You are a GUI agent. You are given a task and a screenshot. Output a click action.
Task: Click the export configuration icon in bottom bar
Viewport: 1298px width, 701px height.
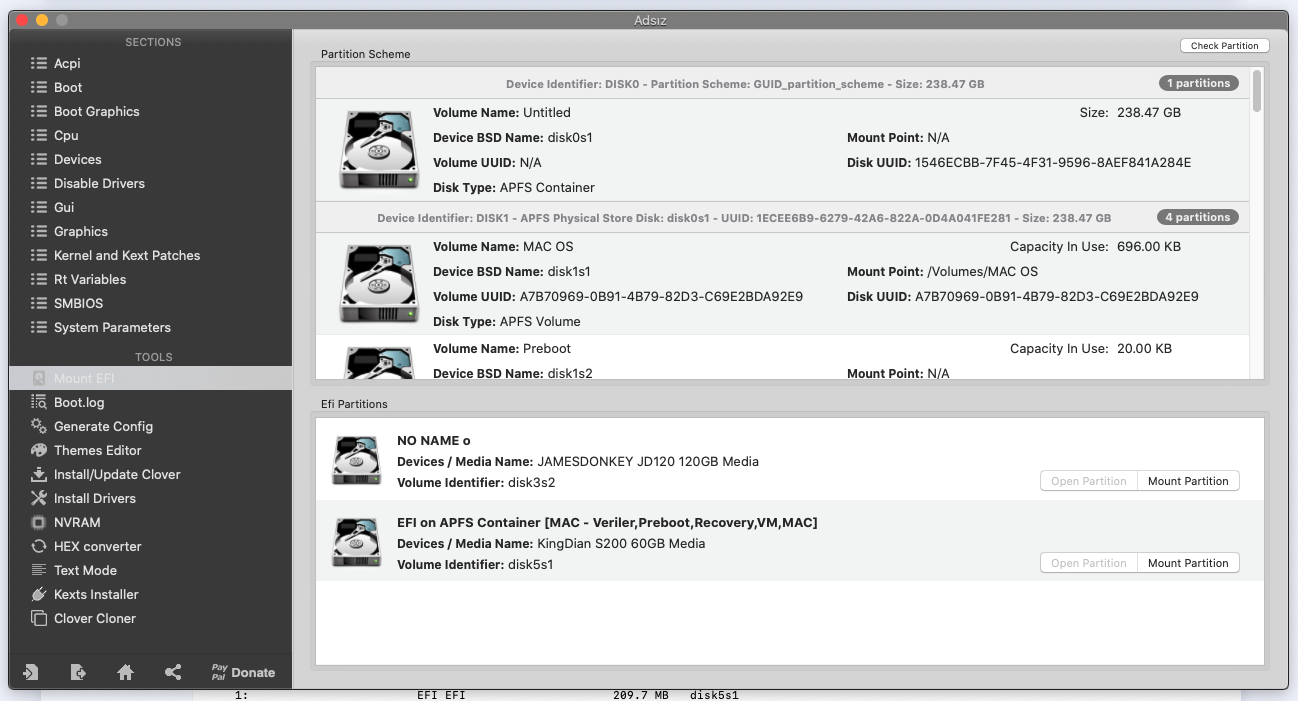[78, 672]
